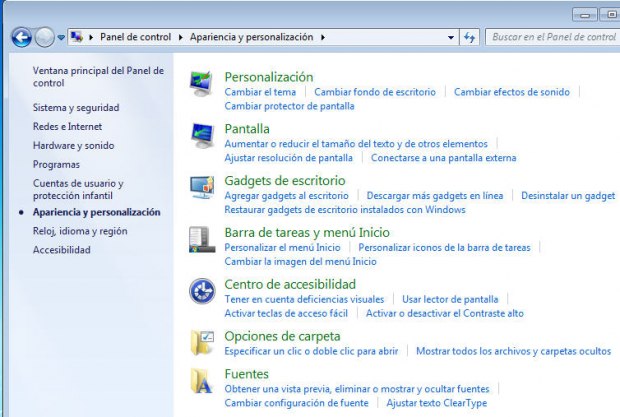620x417 pixels.
Task: Click Cambiar protector de pantalla
Action: tap(289, 106)
